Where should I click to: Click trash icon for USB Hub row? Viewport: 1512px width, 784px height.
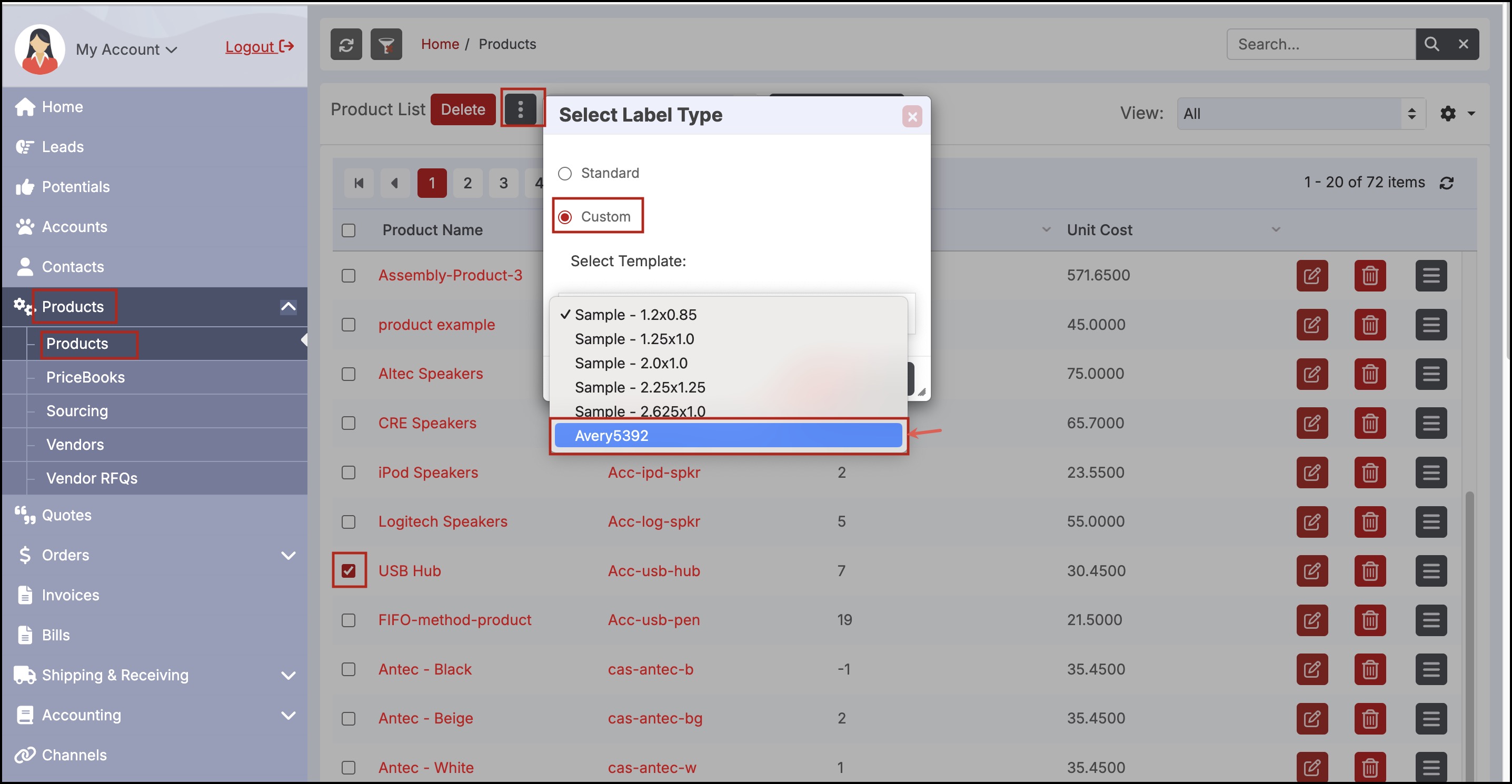[1369, 571]
